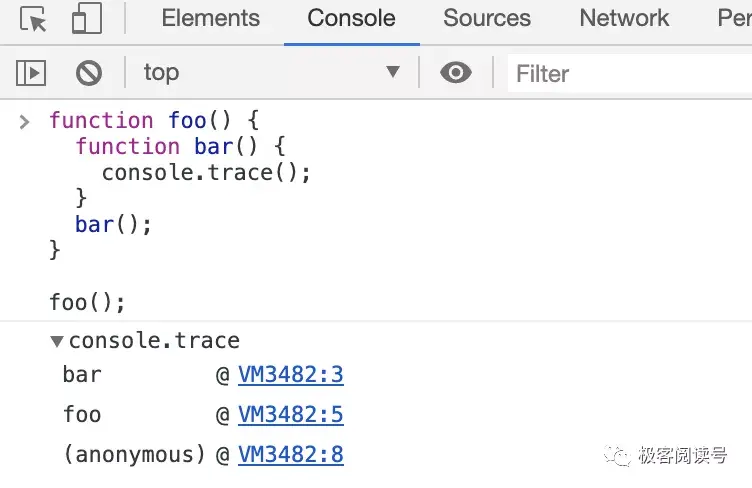Open the Network tab
752x488 pixels.
(x=624, y=19)
